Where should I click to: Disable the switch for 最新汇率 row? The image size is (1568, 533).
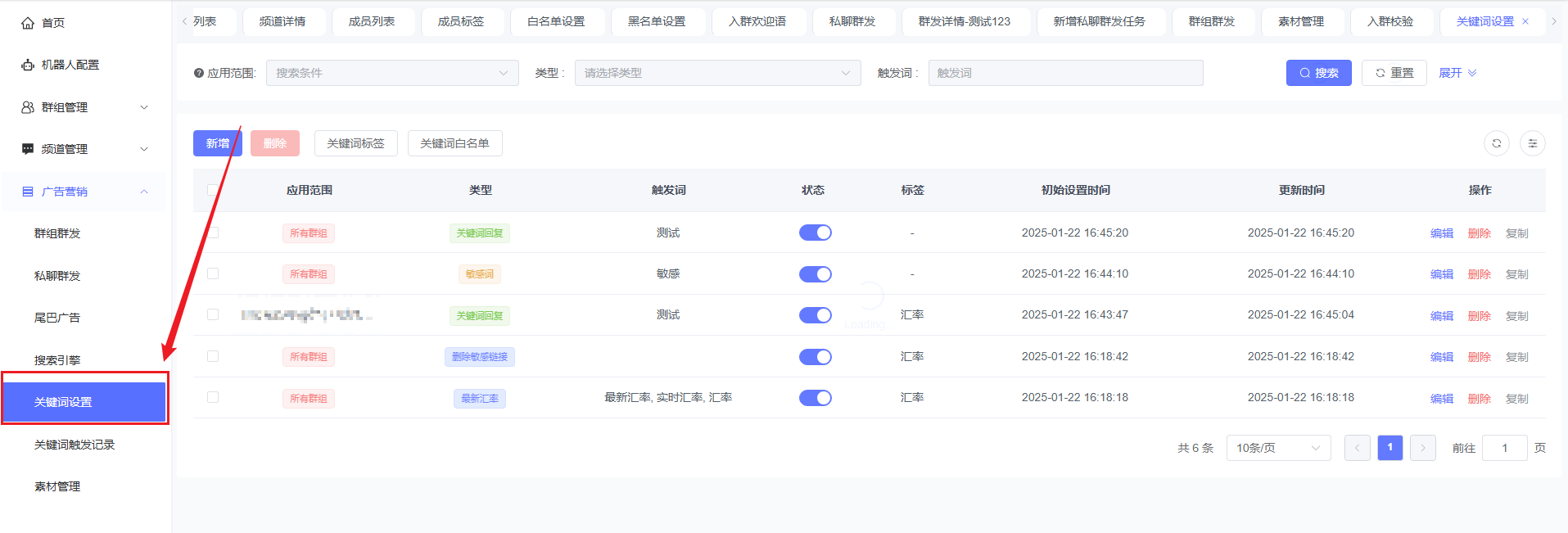point(815,398)
